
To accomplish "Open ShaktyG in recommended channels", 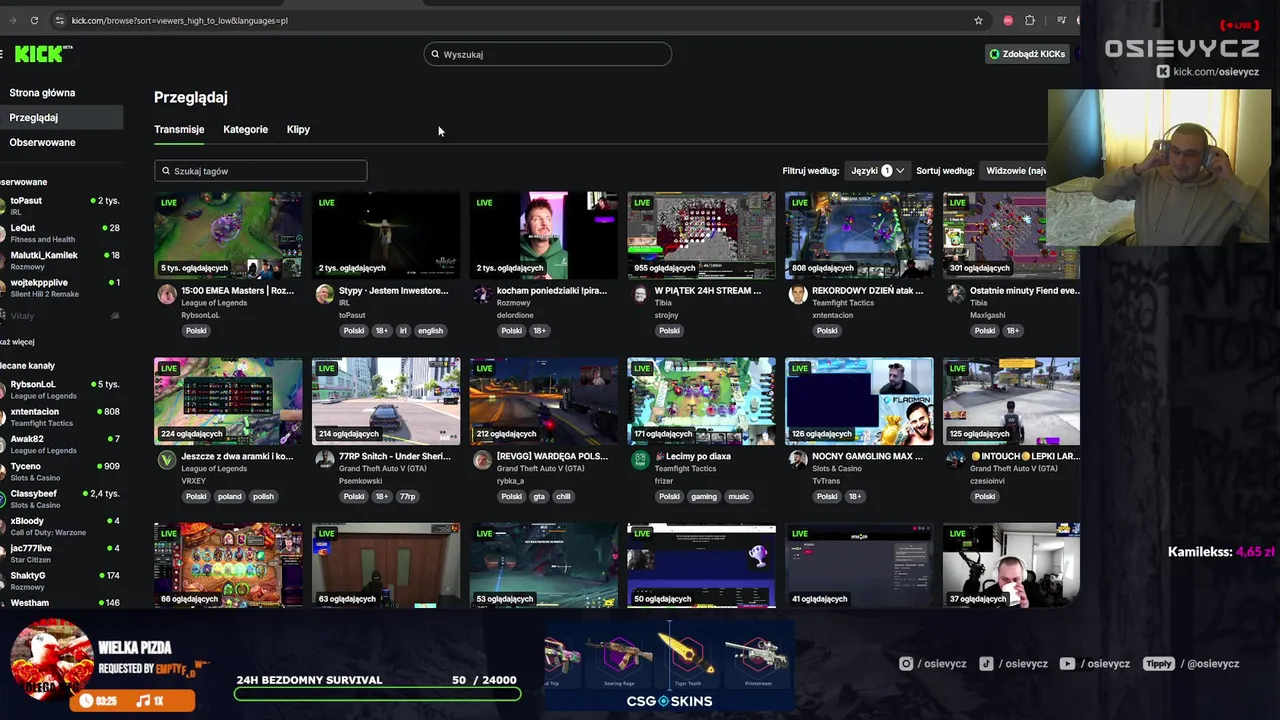I will click(60, 581).
